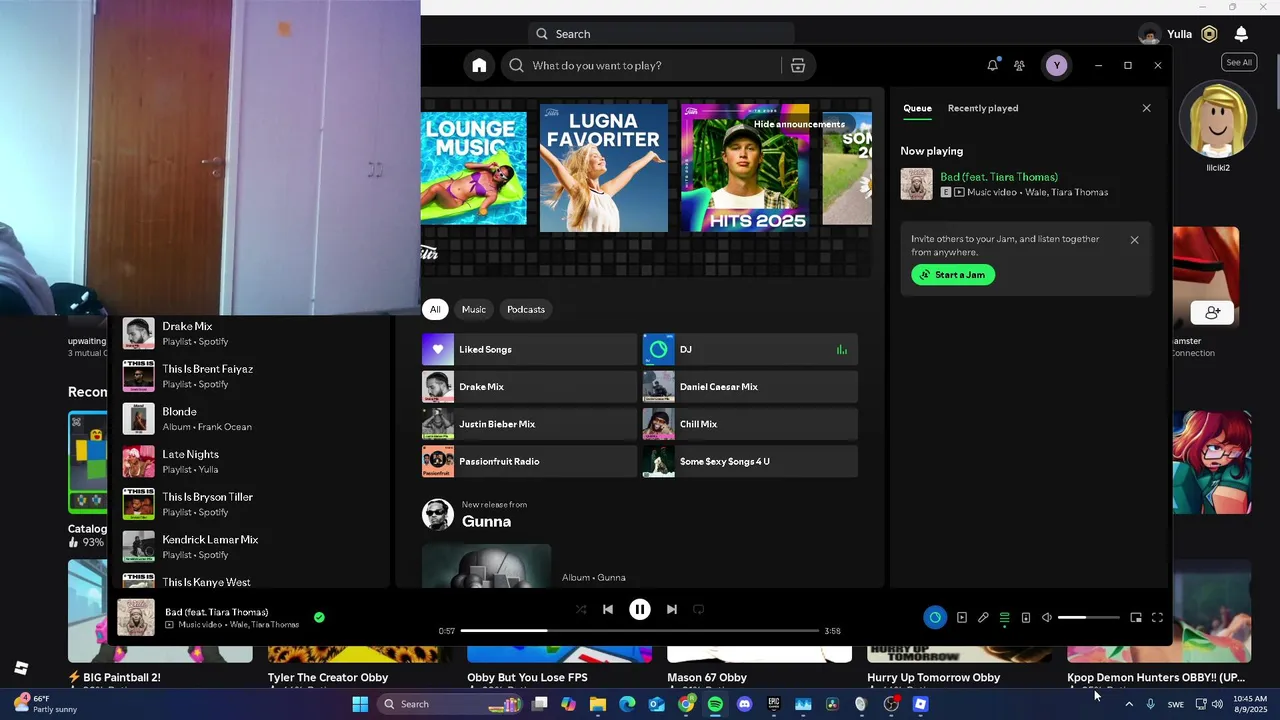Screen dimensions: 1280x720
Task: Open the Hits 2025 banner
Action: (745, 168)
